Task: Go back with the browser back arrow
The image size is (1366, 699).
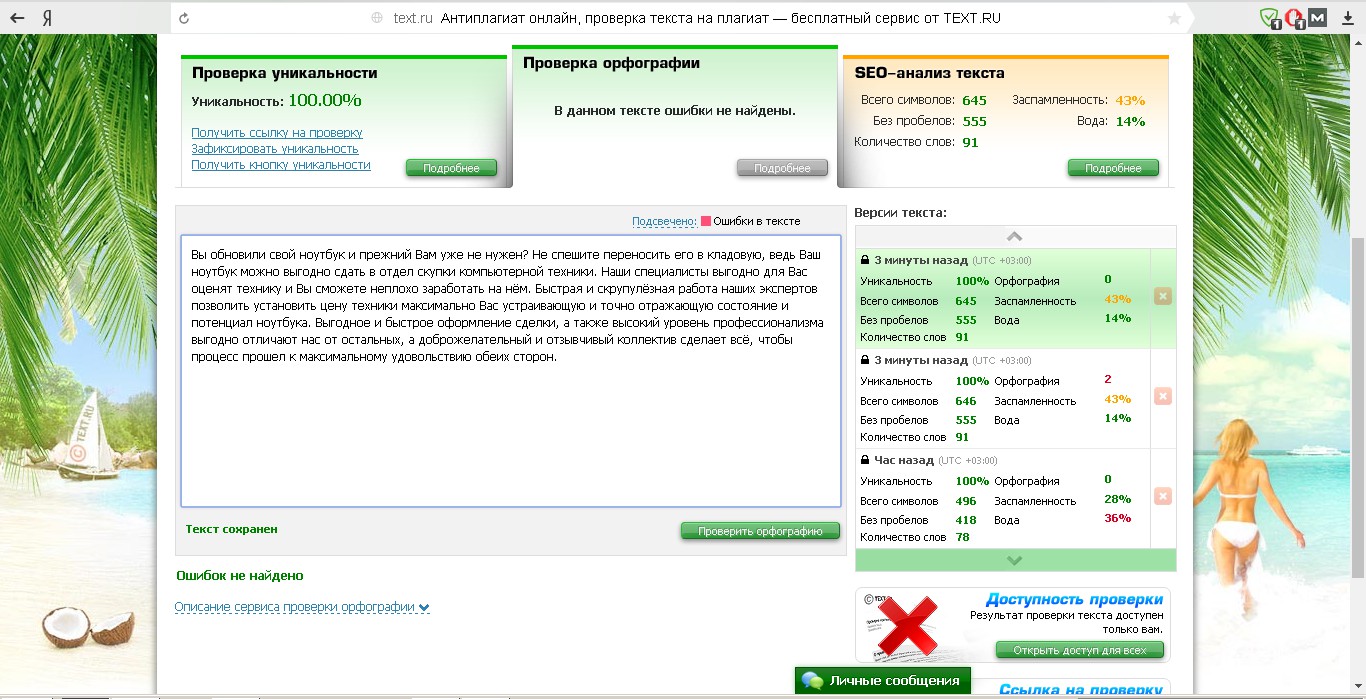Action: 18,18
